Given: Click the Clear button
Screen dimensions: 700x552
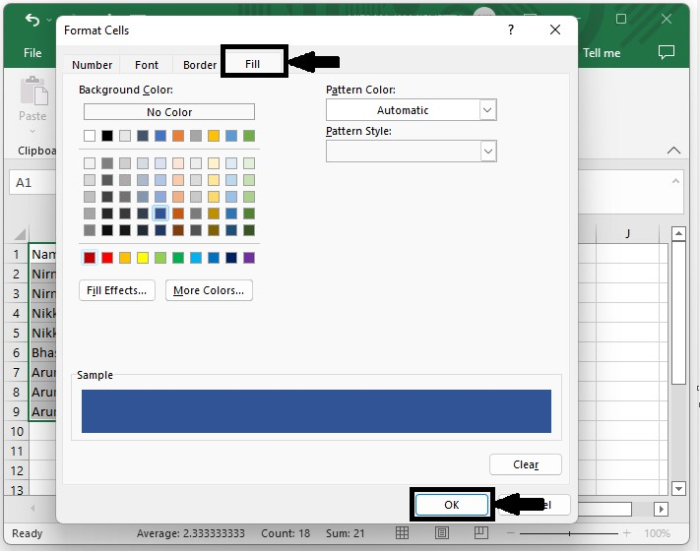Looking at the screenshot, I should pos(525,464).
